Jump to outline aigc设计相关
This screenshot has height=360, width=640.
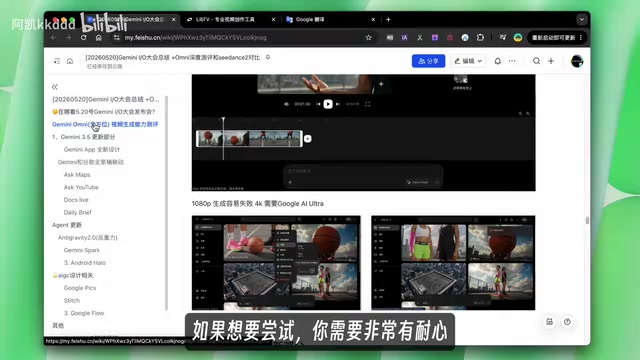[73, 276]
